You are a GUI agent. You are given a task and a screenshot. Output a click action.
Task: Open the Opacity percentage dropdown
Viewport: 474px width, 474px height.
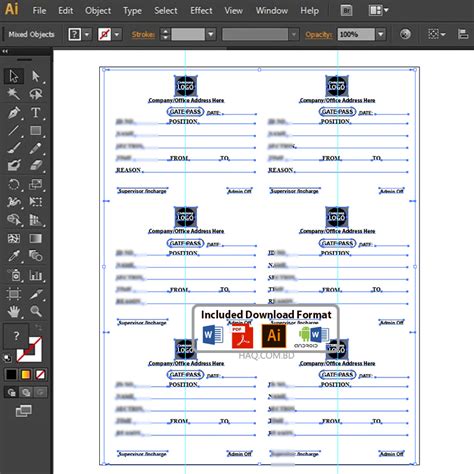point(381,34)
